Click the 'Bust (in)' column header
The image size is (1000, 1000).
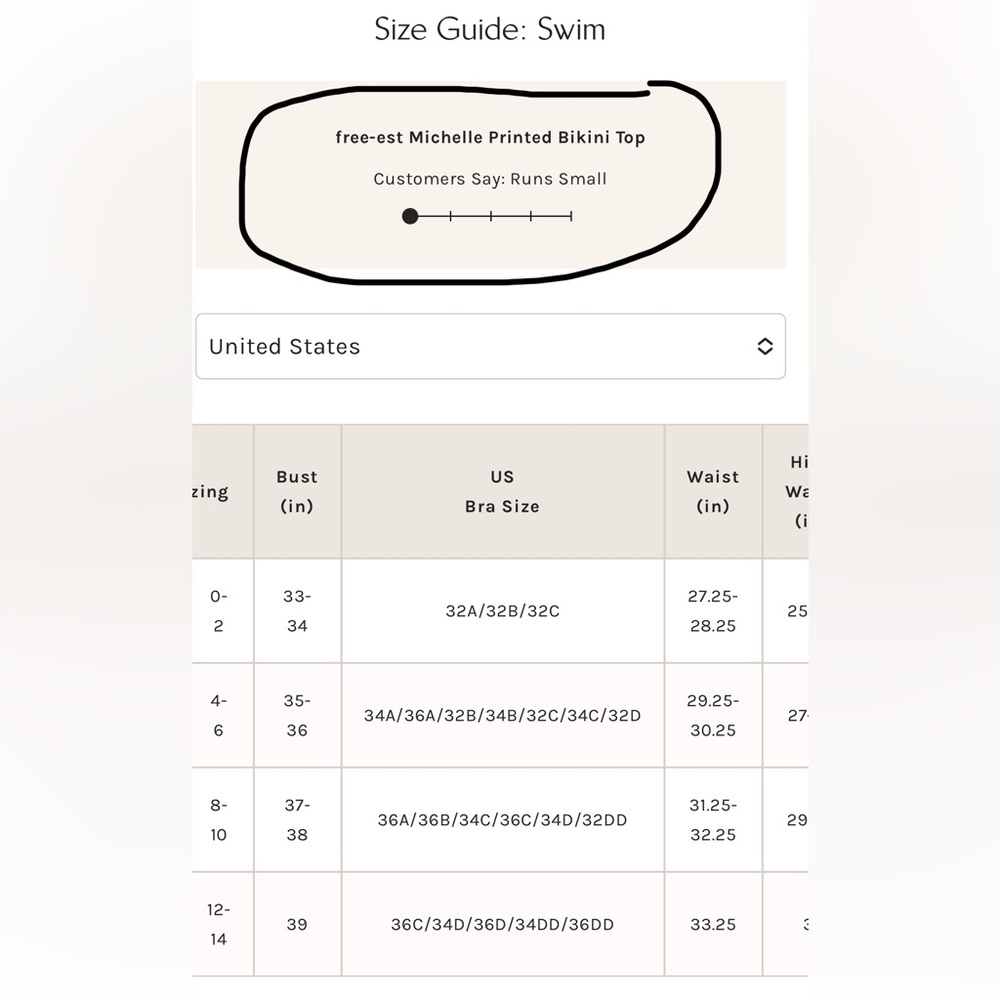297,492
